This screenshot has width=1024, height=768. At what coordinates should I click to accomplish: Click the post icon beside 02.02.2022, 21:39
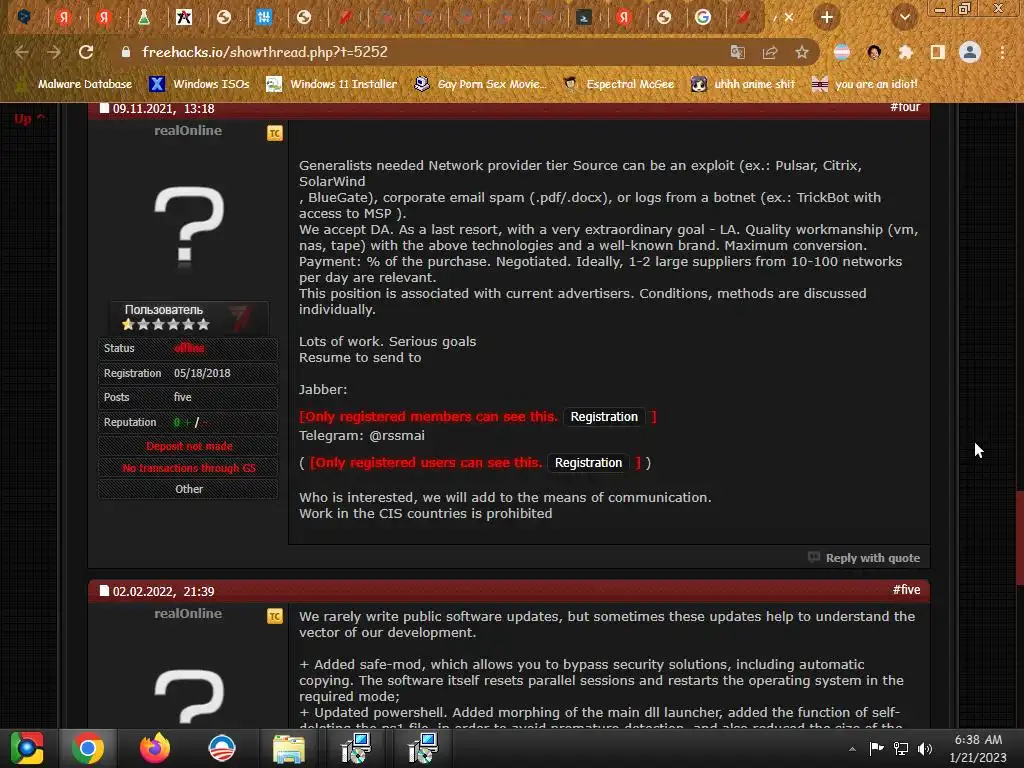(104, 591)
